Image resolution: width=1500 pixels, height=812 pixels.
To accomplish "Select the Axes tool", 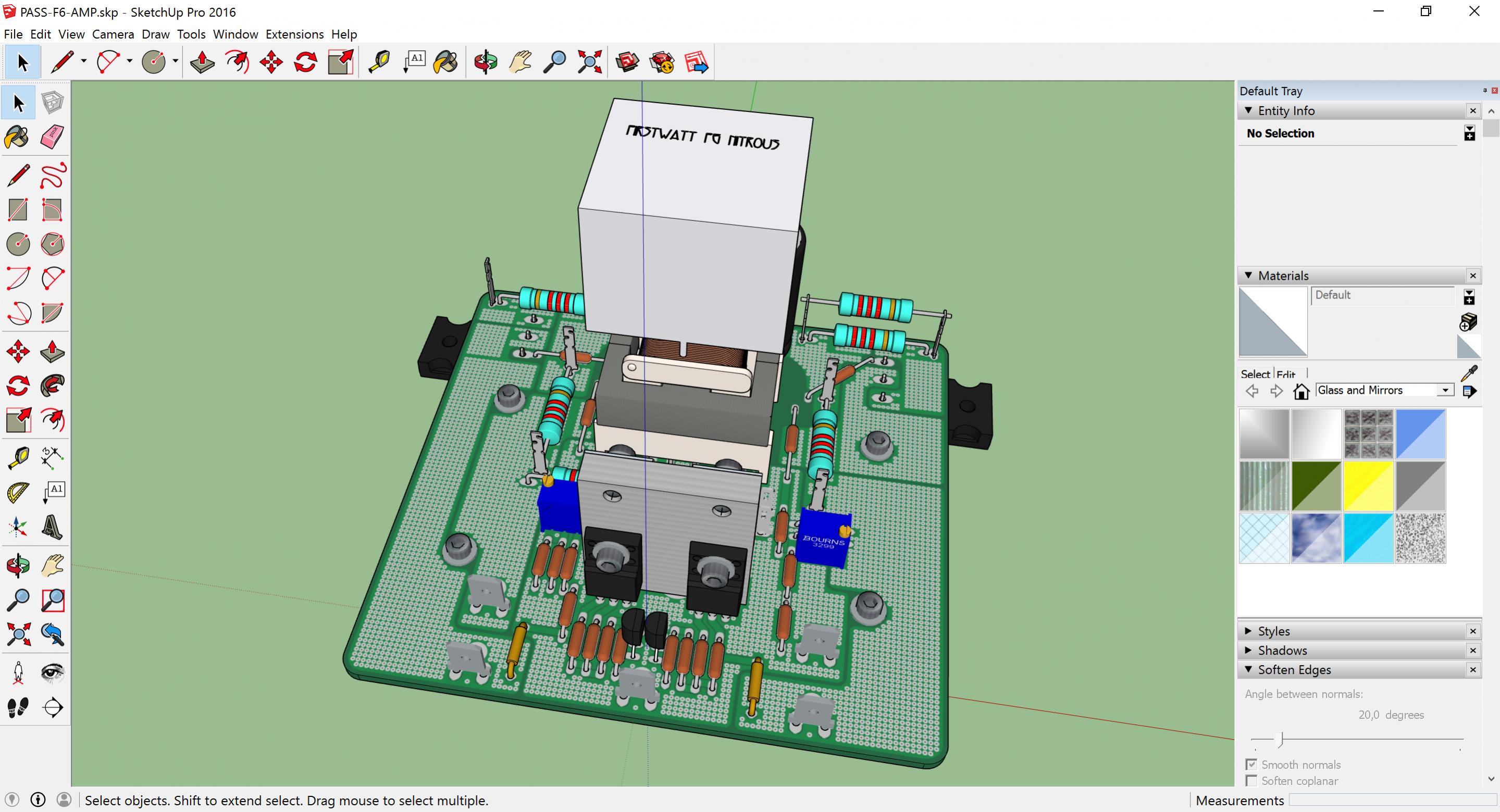I will 18,527.
